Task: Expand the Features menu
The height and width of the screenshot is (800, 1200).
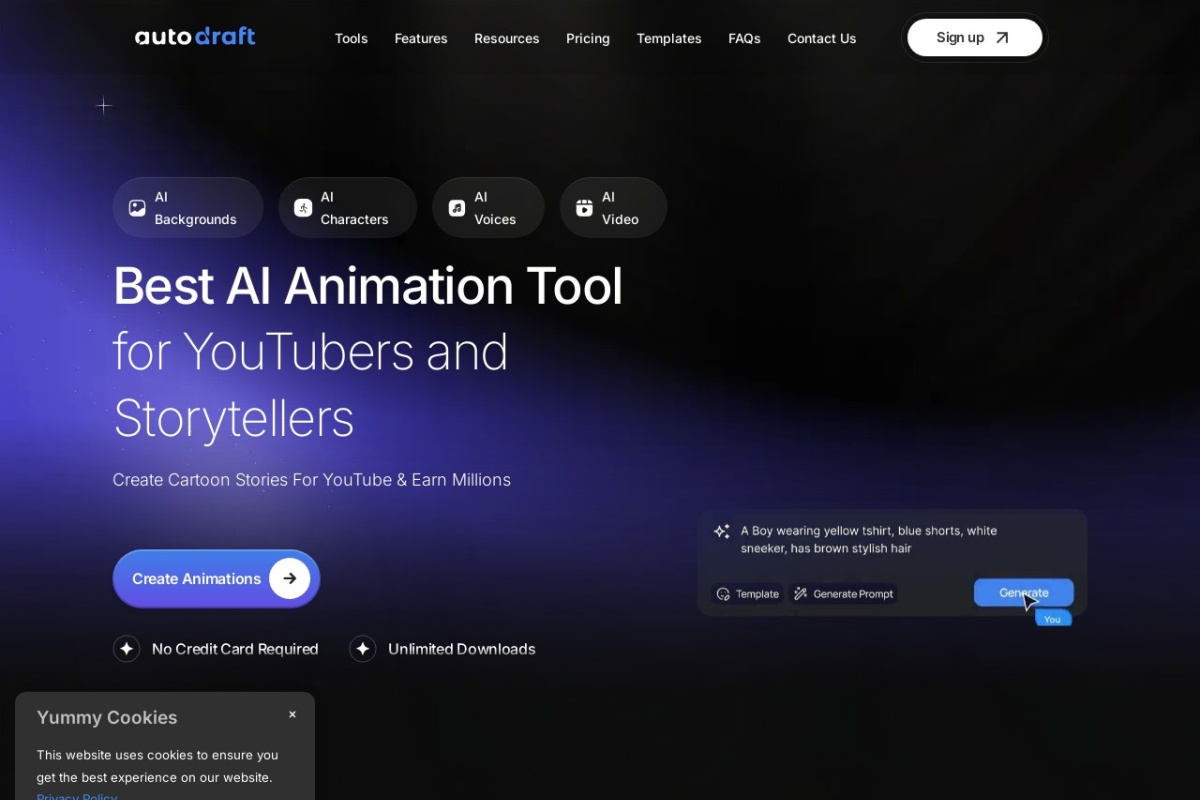Action: pyautogui.click(x=421, y=38)
